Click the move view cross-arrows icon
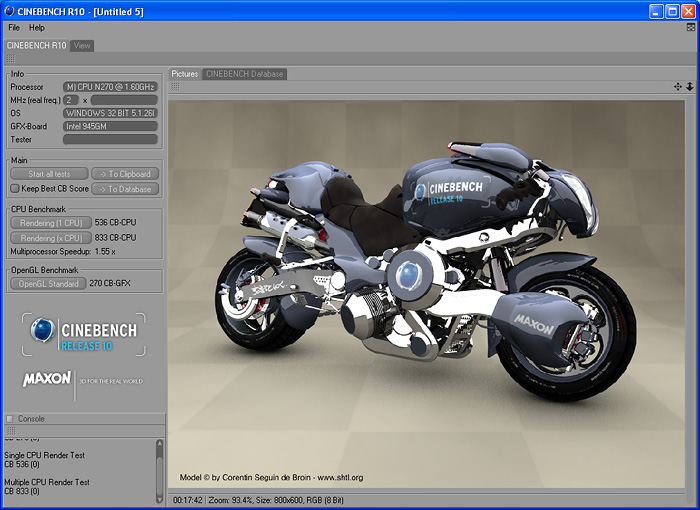This screenshot has width=700, height=510. [678, 87]
